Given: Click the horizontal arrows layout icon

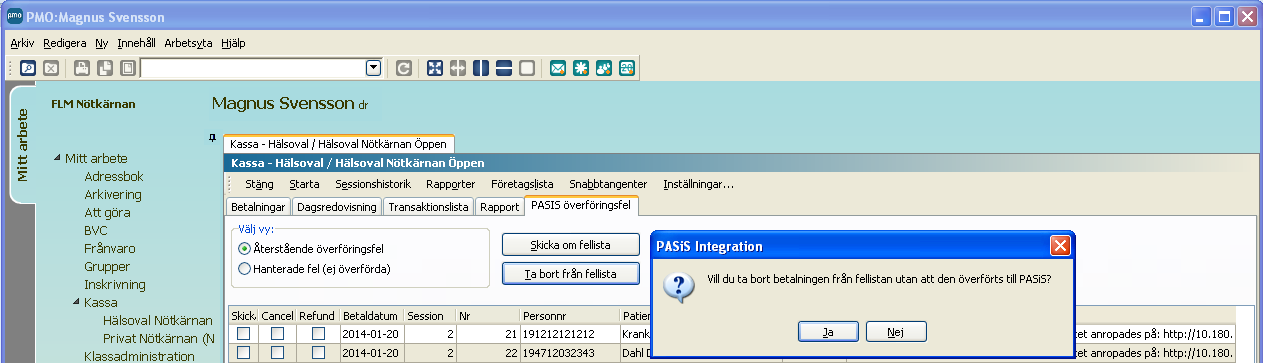Looking at the screenshot, I should tap(458, 68).
